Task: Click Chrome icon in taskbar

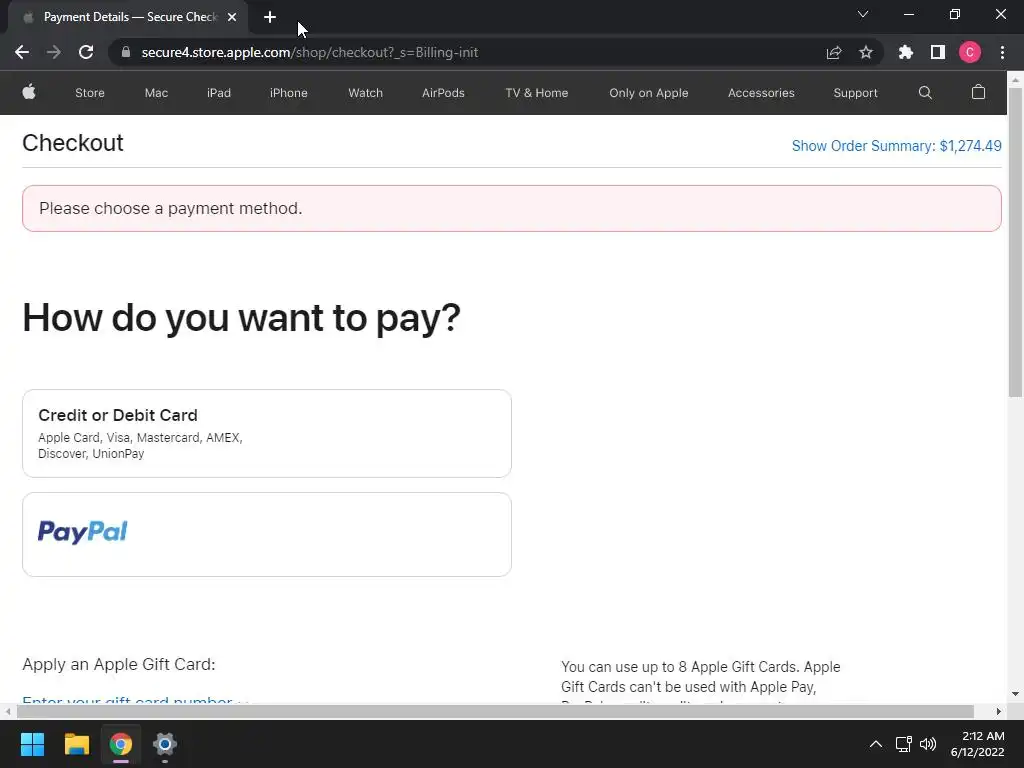Action: pos(120,744)
